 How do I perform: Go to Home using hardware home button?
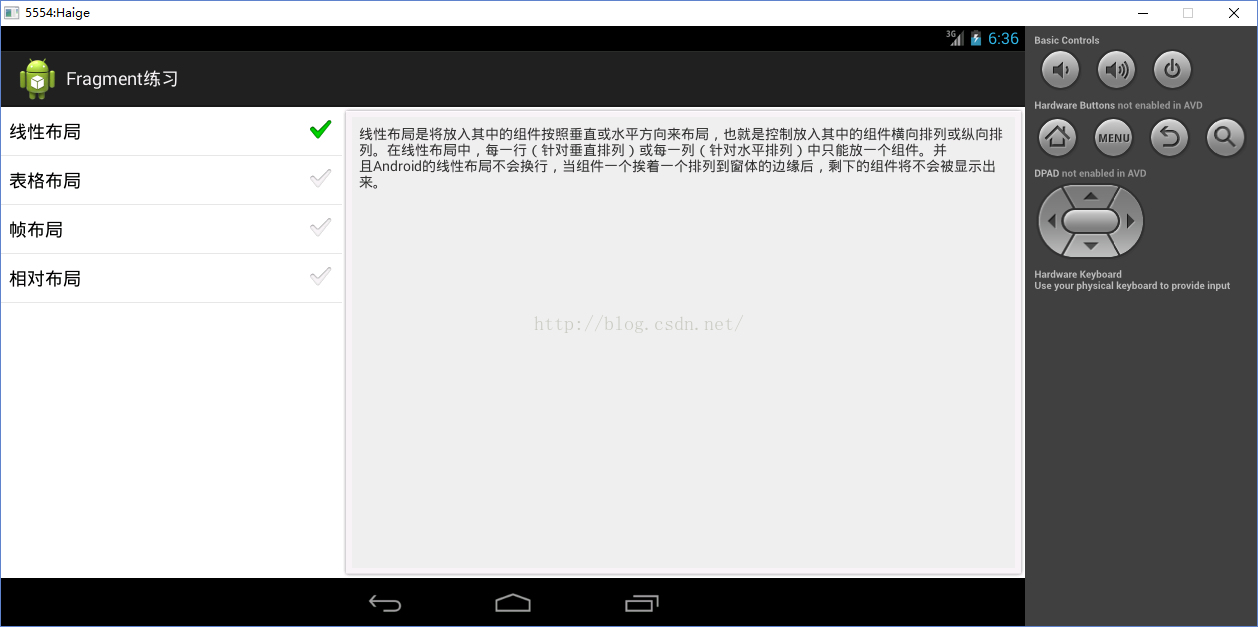(1058, 137)
